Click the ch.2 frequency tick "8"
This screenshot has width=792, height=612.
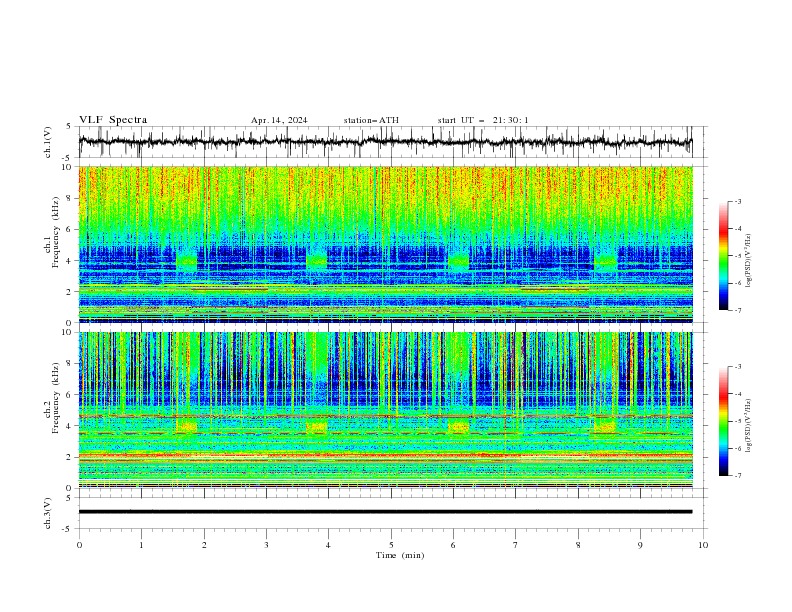pos(69,364)
